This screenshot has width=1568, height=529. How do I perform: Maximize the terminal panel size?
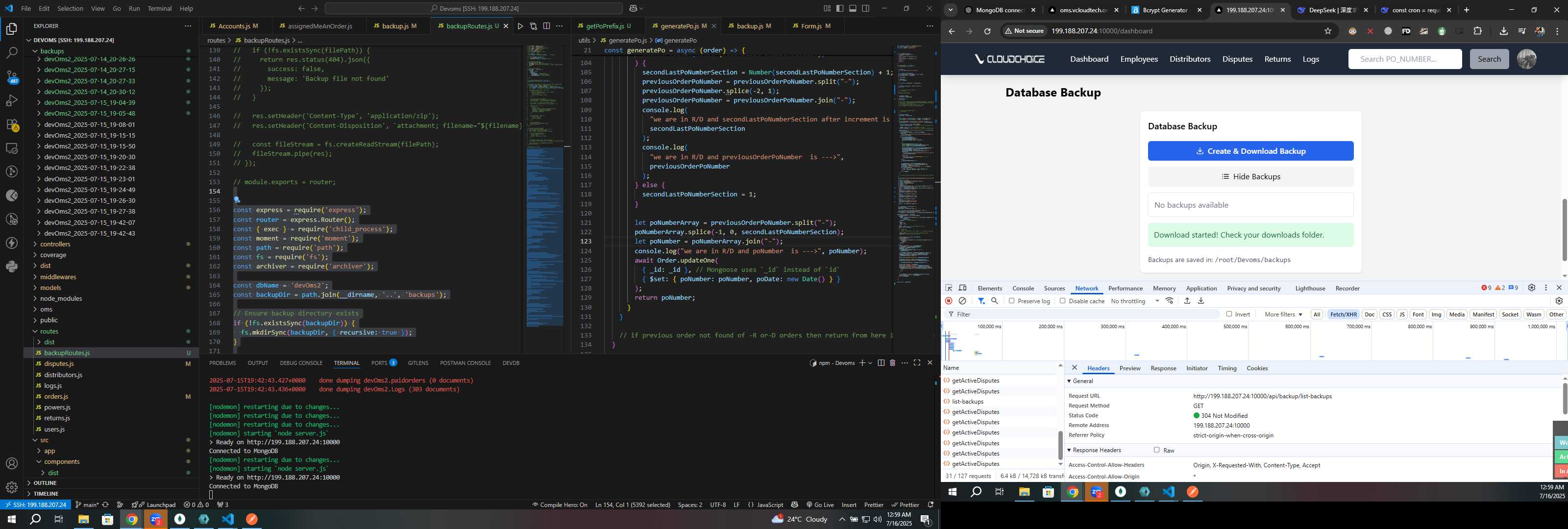pyautogui.click(x=917, y=363)
